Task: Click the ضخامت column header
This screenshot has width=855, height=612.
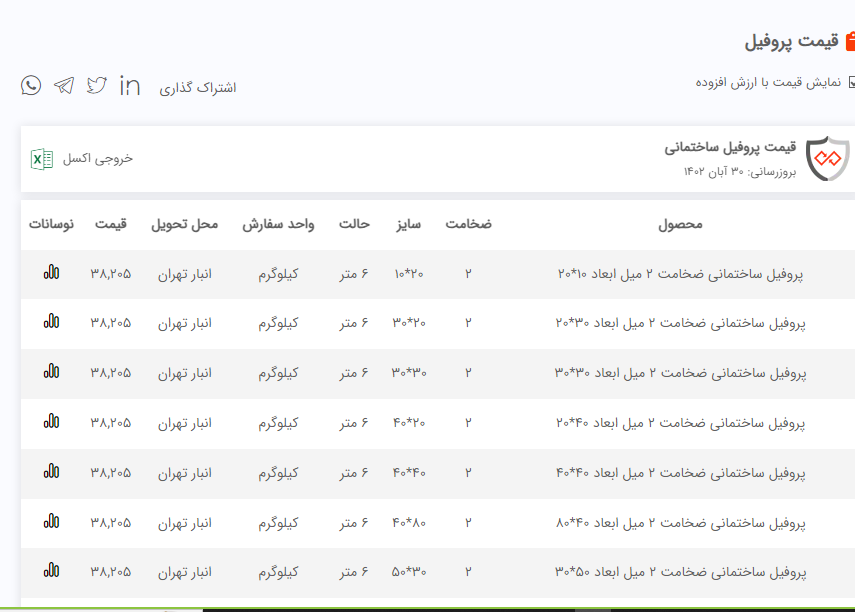Action: [468, 224]
